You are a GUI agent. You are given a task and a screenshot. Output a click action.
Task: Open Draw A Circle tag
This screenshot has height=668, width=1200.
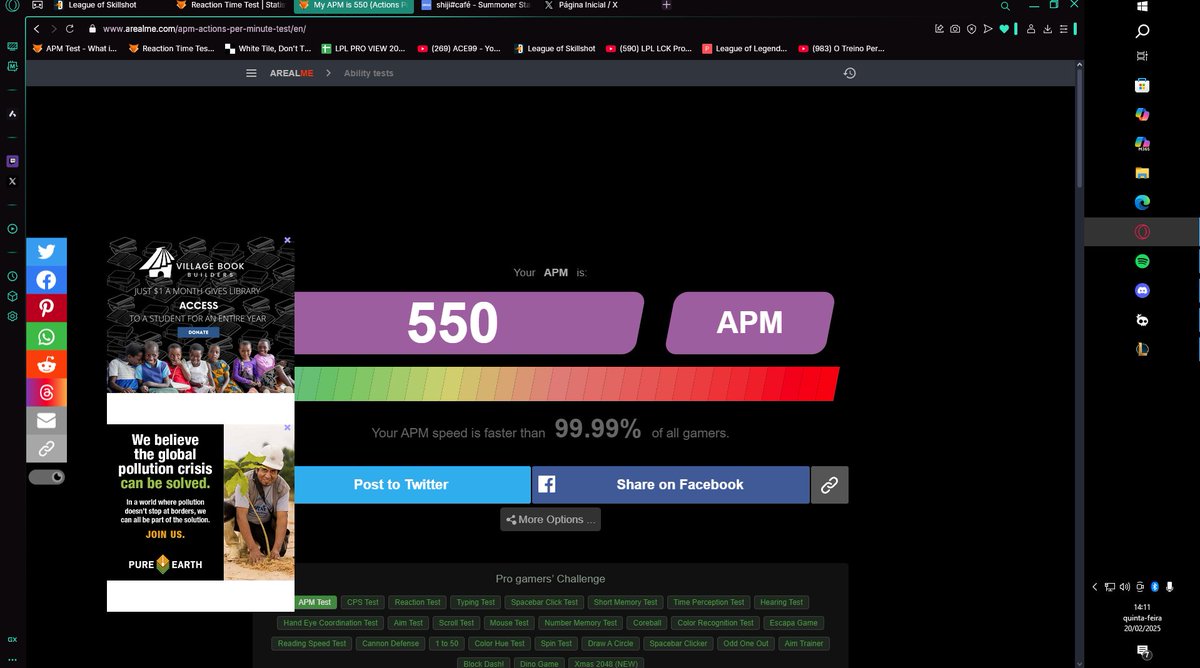coord(610,643)
